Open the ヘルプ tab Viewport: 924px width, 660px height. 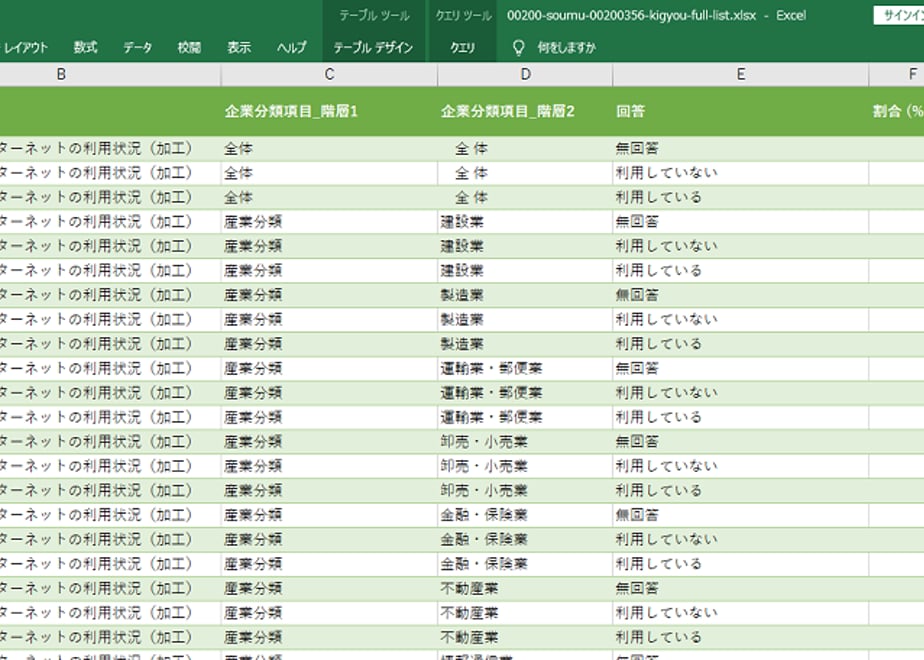tap(292, 47)
